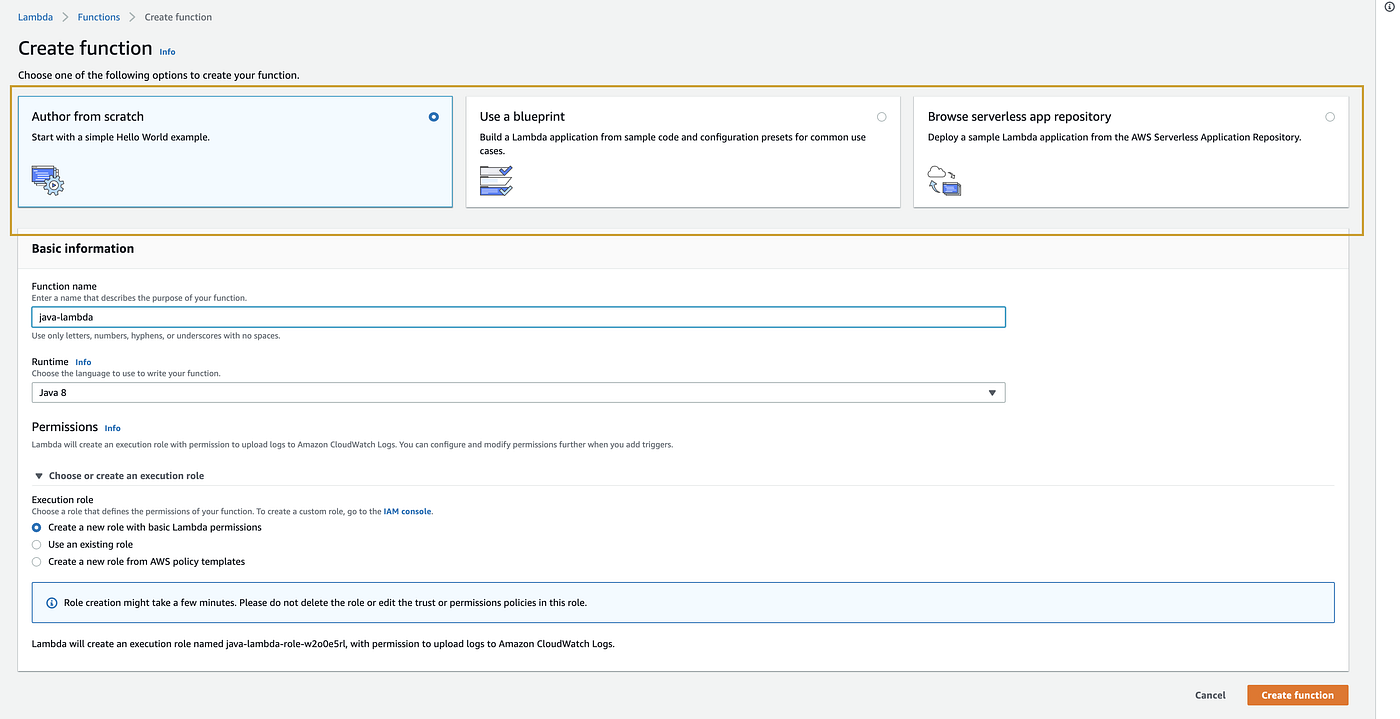Select the Use a blueprint option
1400x719 pixels.
pyautogui.click(x=881, y=116)
